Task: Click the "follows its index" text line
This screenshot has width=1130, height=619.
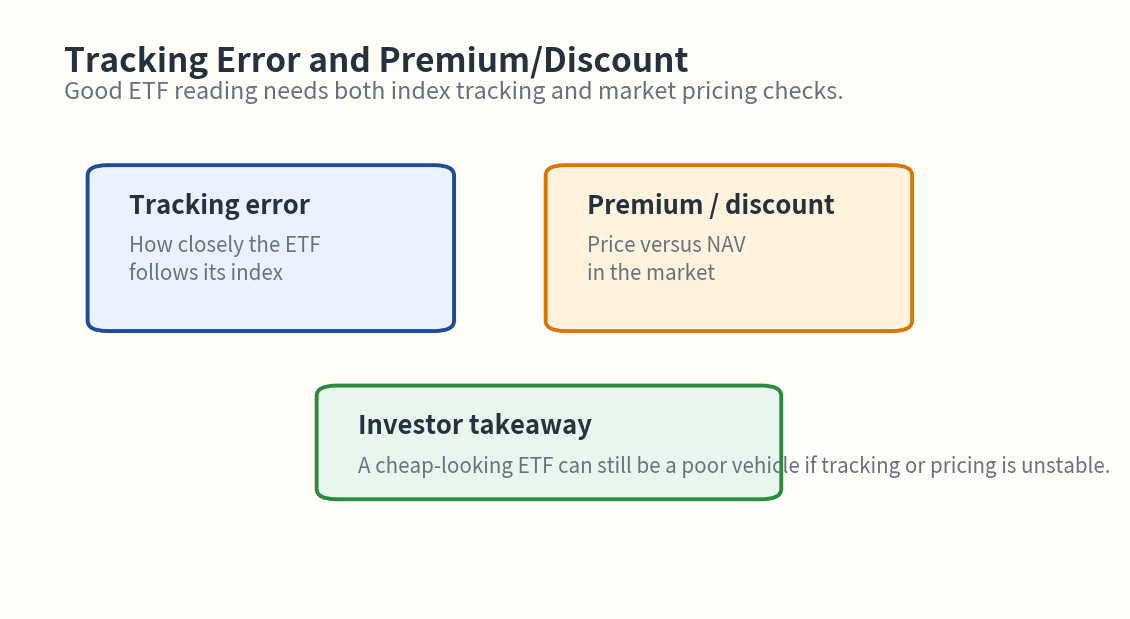Action: pos(205,272)
